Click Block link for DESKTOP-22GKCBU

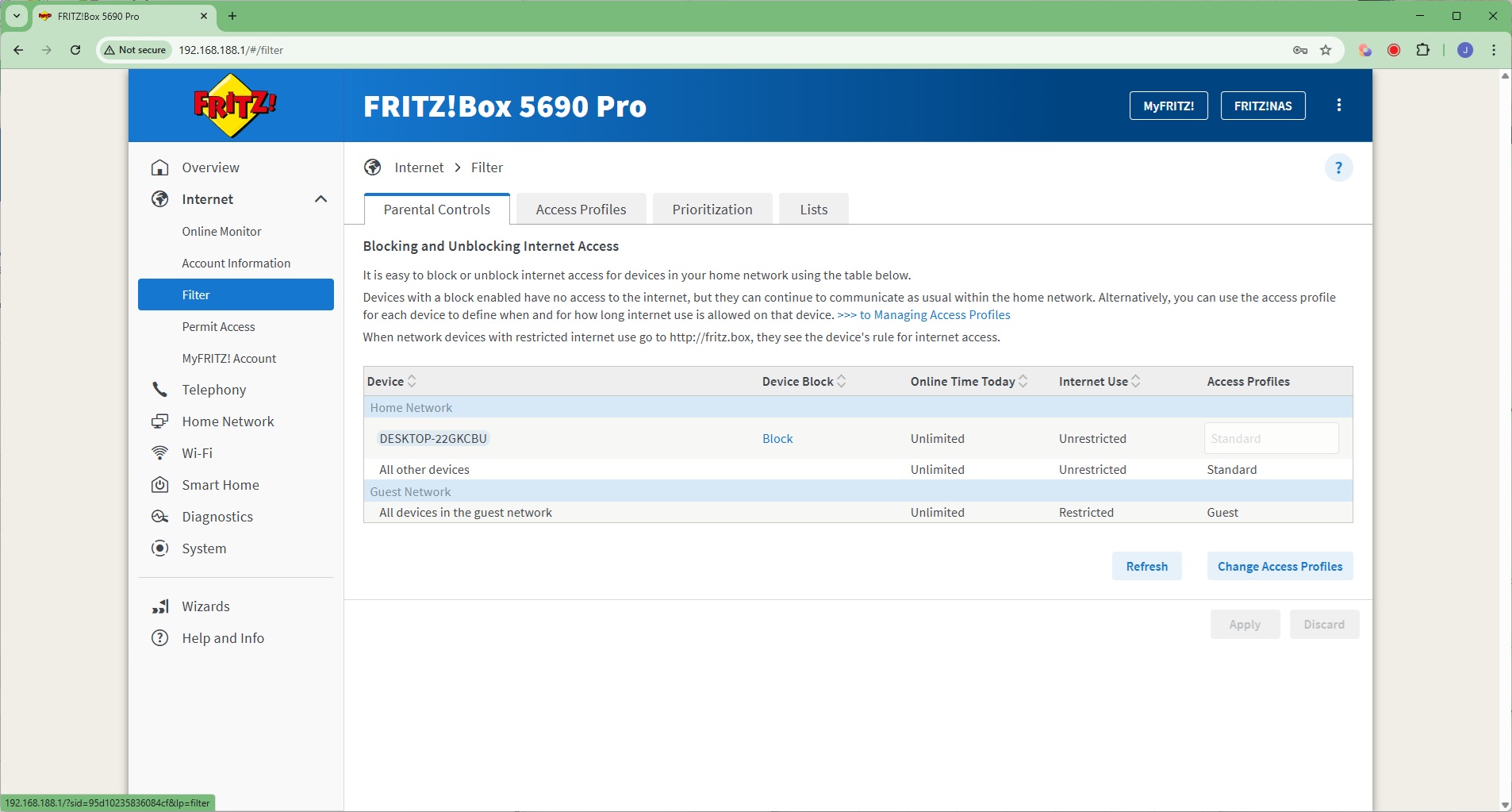click(x=777, y=439)
